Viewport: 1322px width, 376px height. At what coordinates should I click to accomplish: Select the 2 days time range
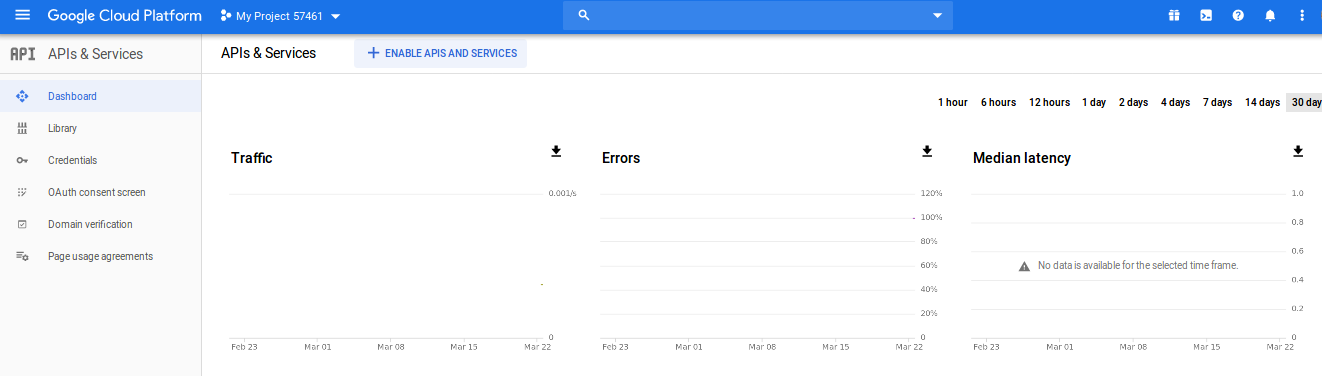[1133, 102]
